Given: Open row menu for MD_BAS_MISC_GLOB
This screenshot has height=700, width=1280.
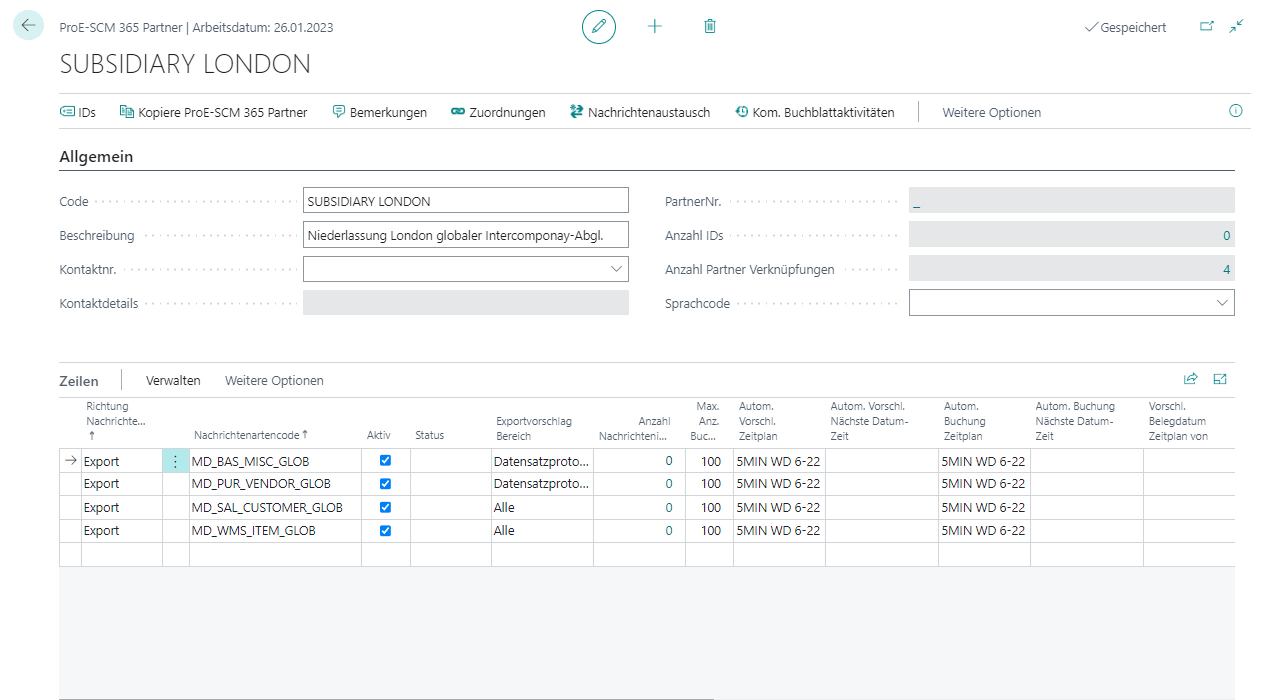Looking at the screenshot, I should [175, 460].
